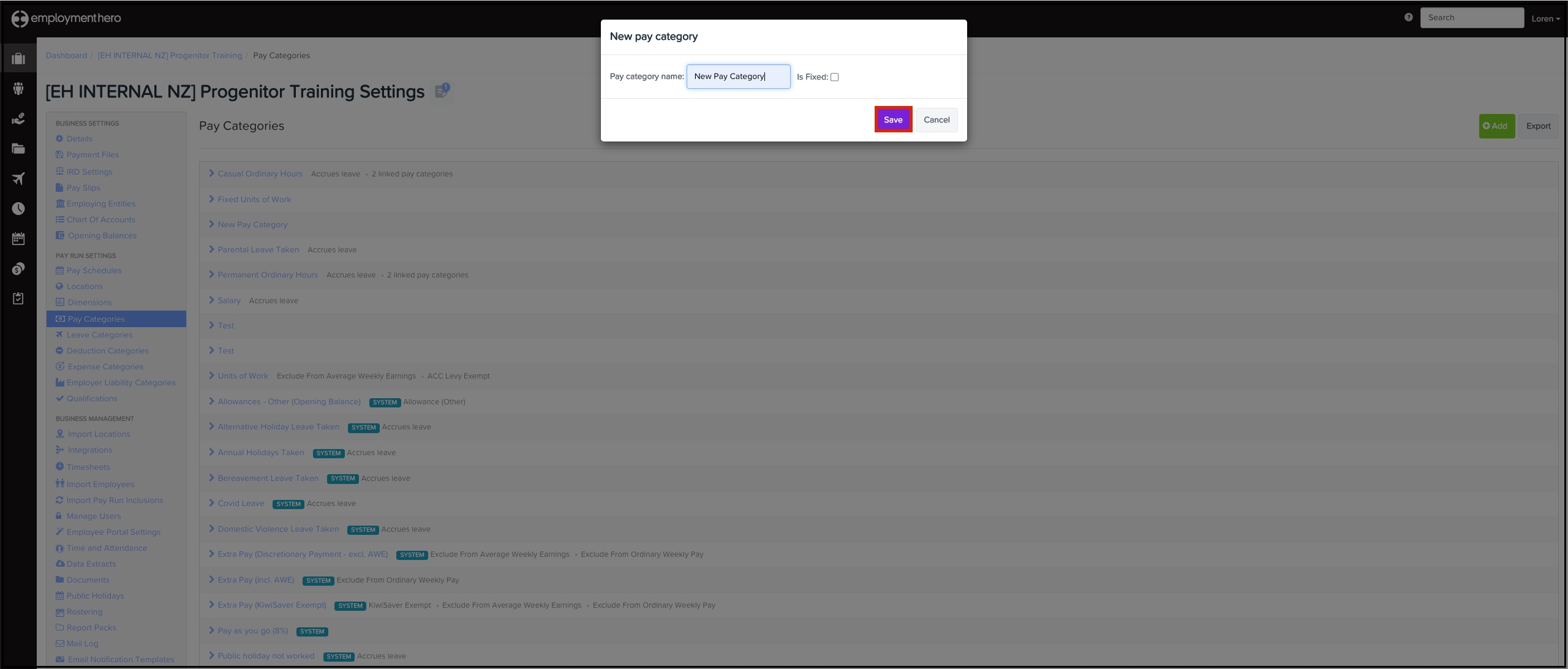Select Pay Schedules in settings menu

tap(94, 270)
